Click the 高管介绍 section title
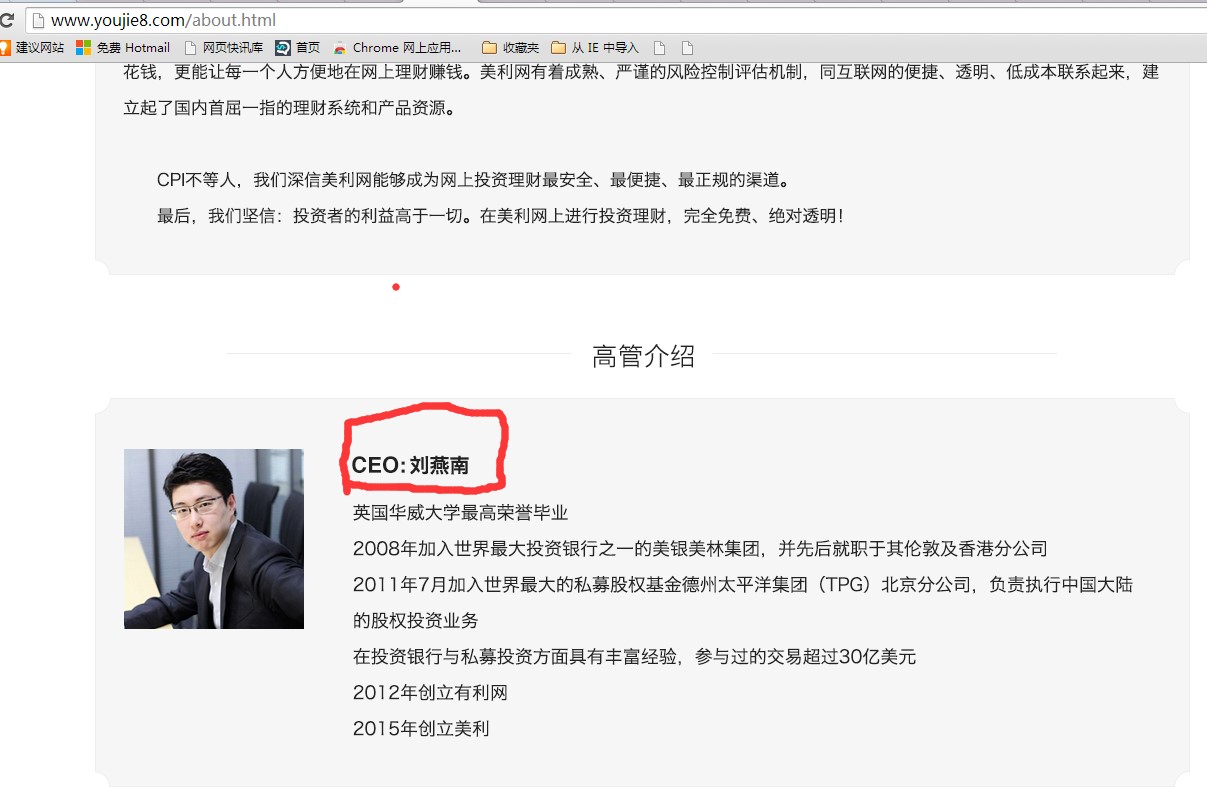 tap(643, 356)
